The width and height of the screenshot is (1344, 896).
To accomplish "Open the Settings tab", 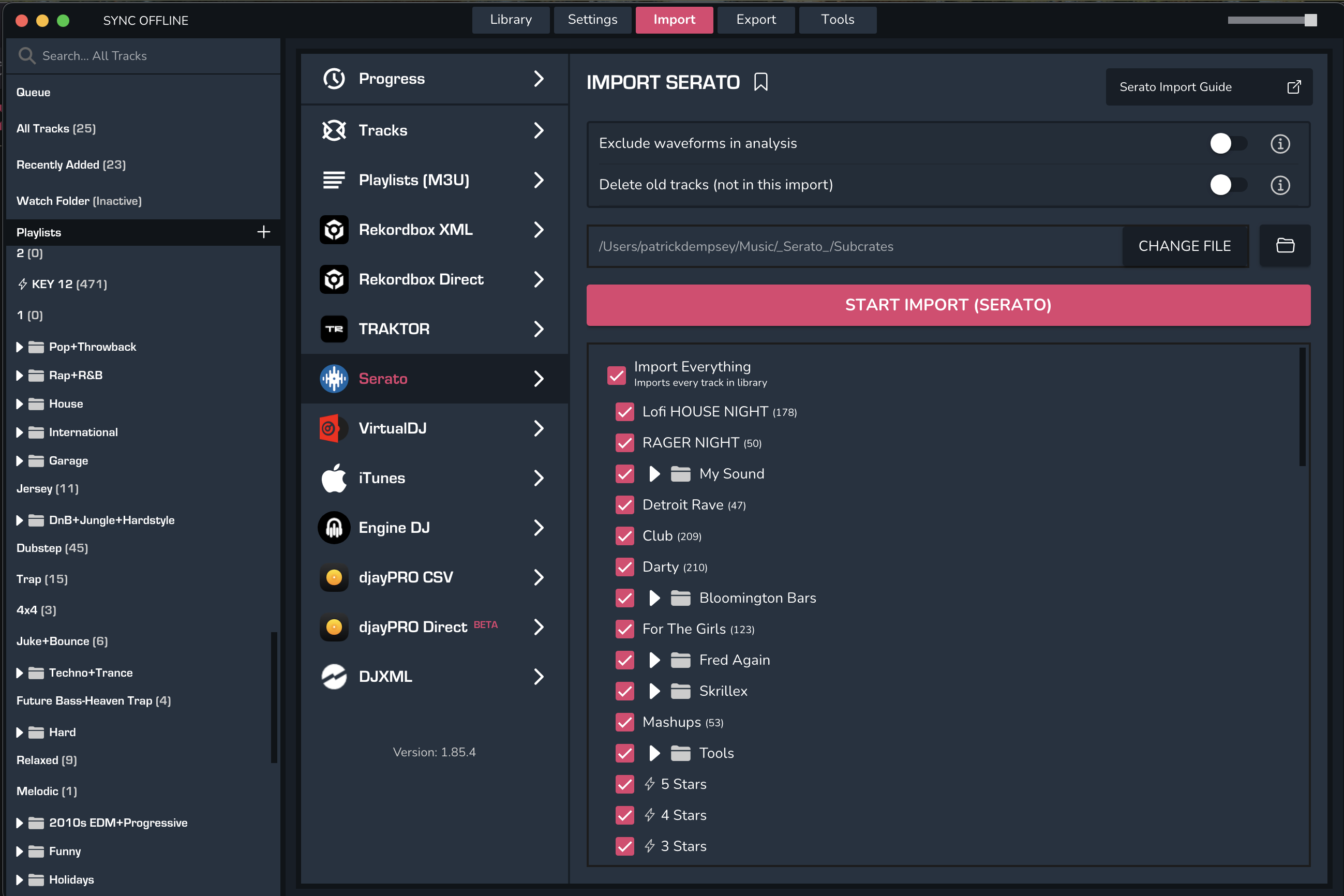I will click(592, 20).
